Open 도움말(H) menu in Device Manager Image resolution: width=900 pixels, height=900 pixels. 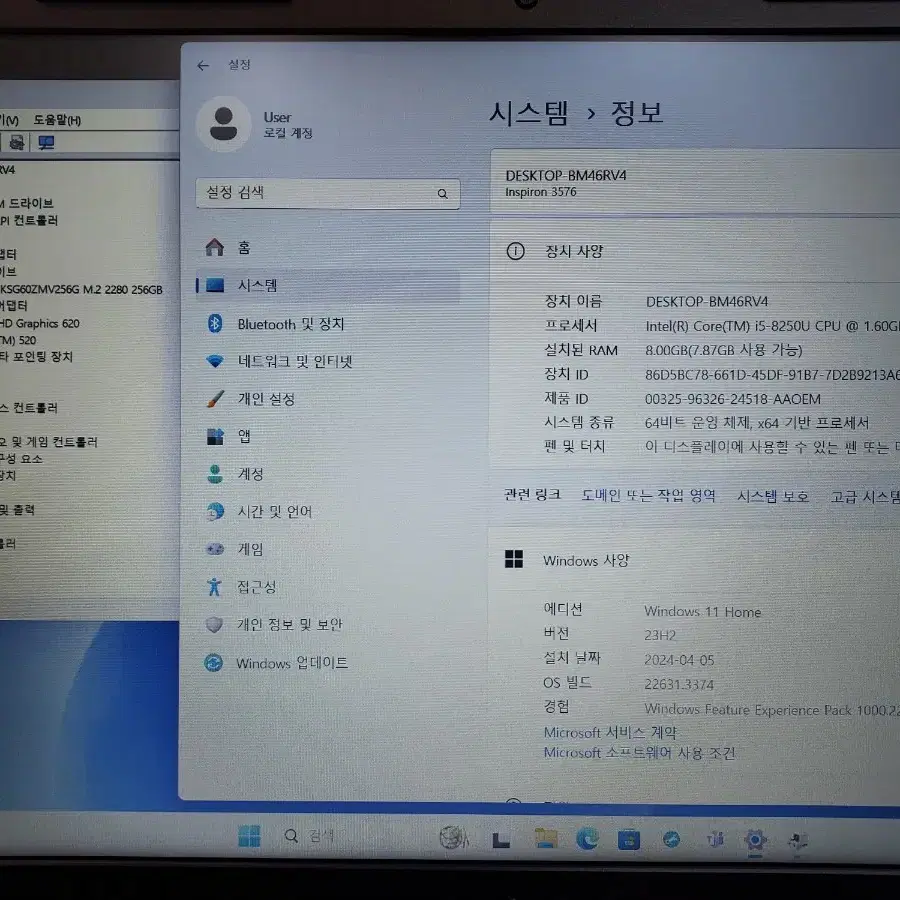point(57,120)
